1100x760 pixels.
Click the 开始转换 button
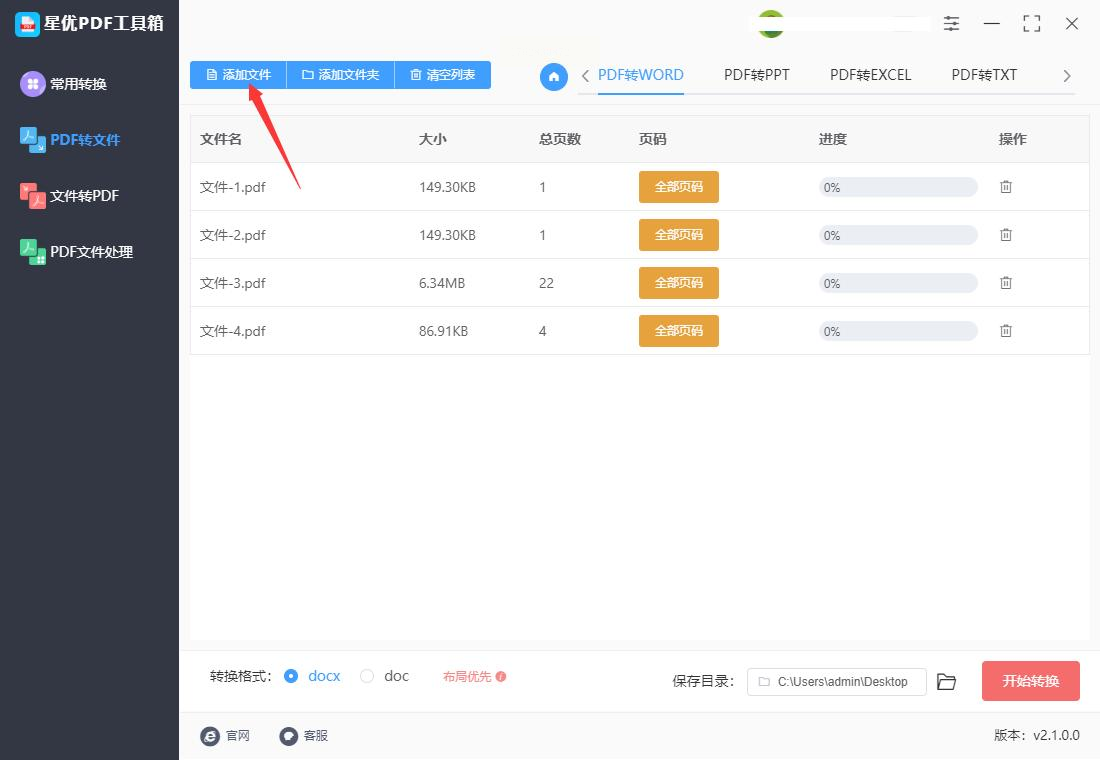click(1031, 681)
